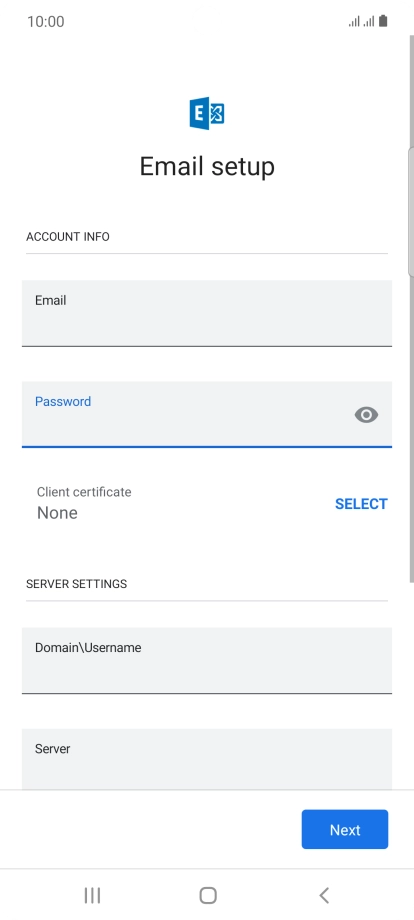The height and width of the screenshot is (920, 414).
Task: Tap the second signal strength icon
Action: 368,22
